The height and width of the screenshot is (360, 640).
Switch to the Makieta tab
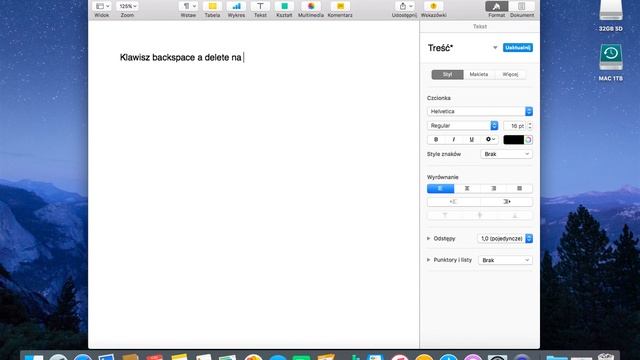[x=479, y=74]
